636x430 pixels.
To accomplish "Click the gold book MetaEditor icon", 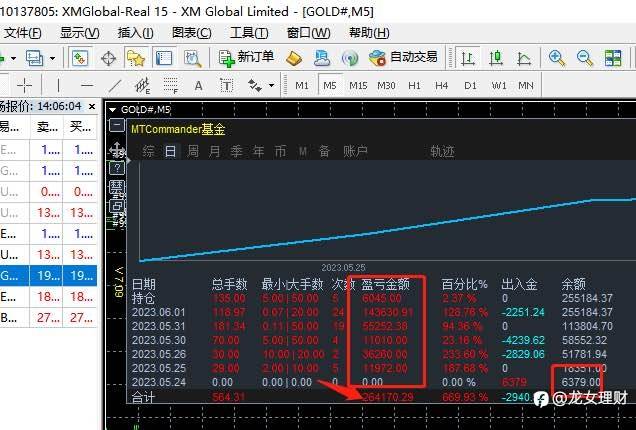I will click(294, 58).
